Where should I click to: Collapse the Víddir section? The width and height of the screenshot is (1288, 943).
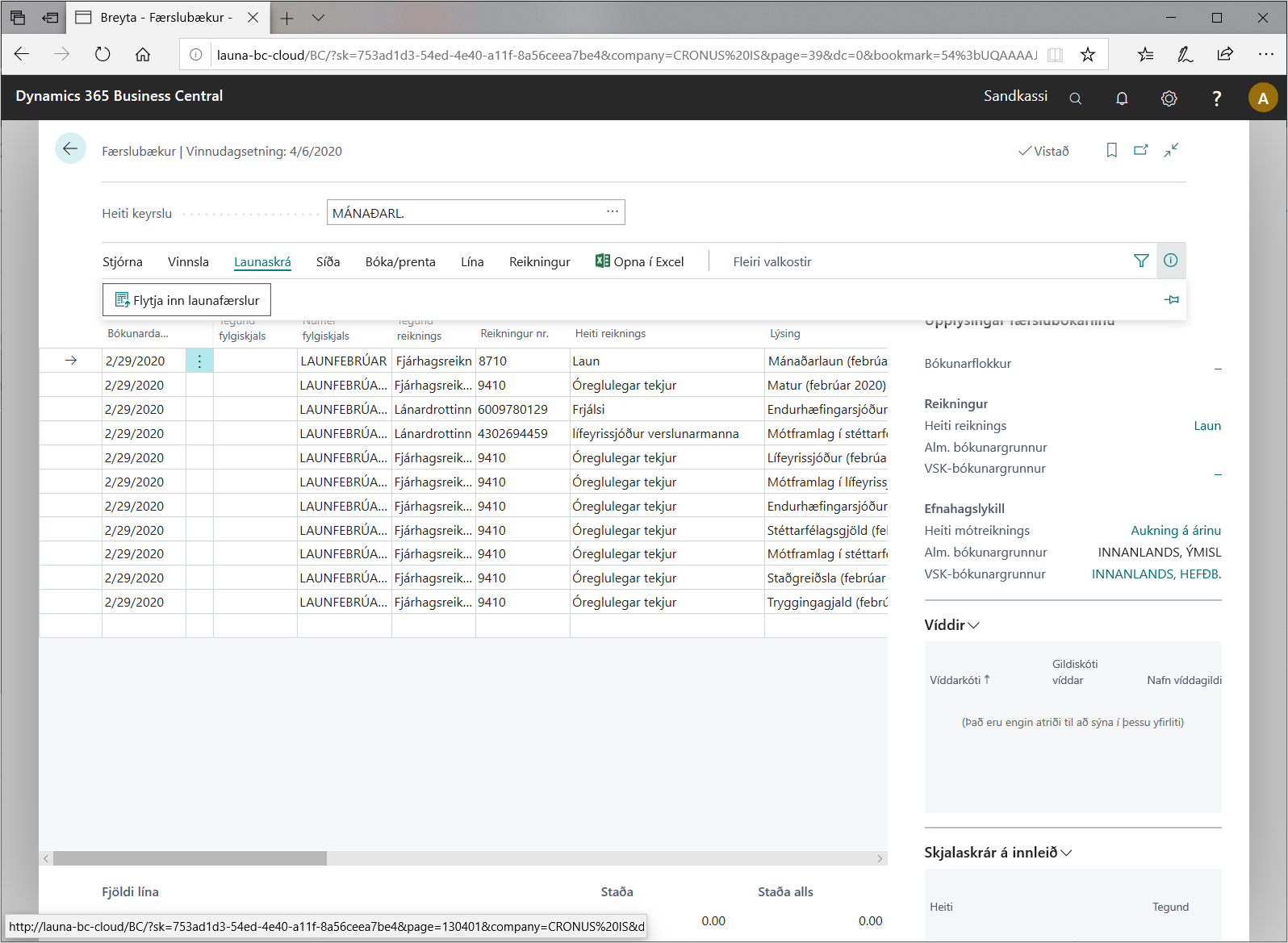[951, 625]
